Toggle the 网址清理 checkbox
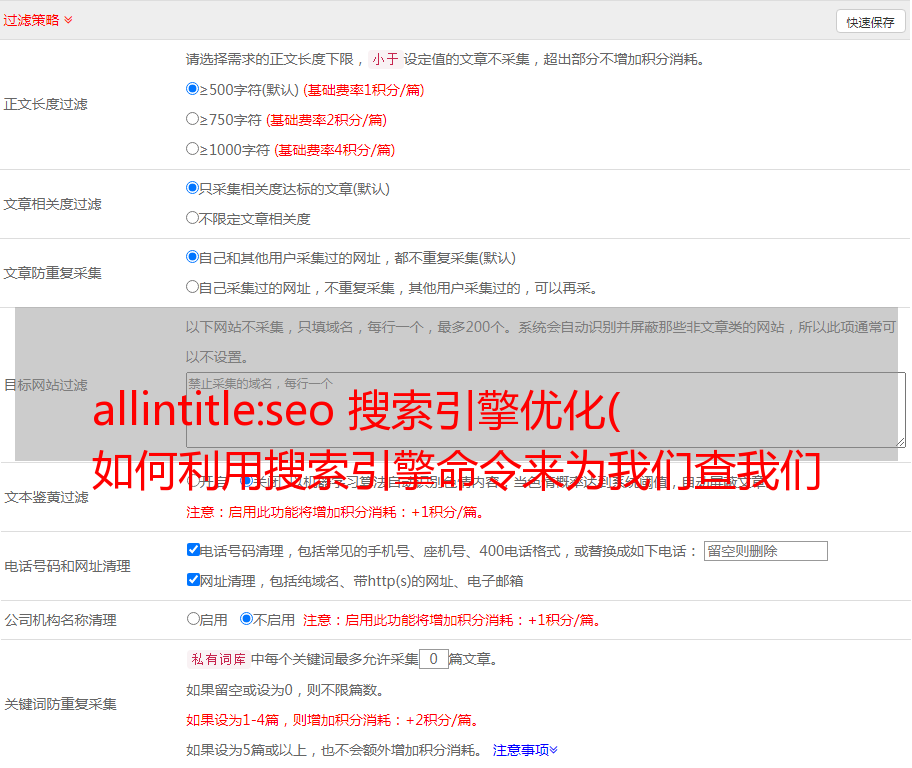 194,579
